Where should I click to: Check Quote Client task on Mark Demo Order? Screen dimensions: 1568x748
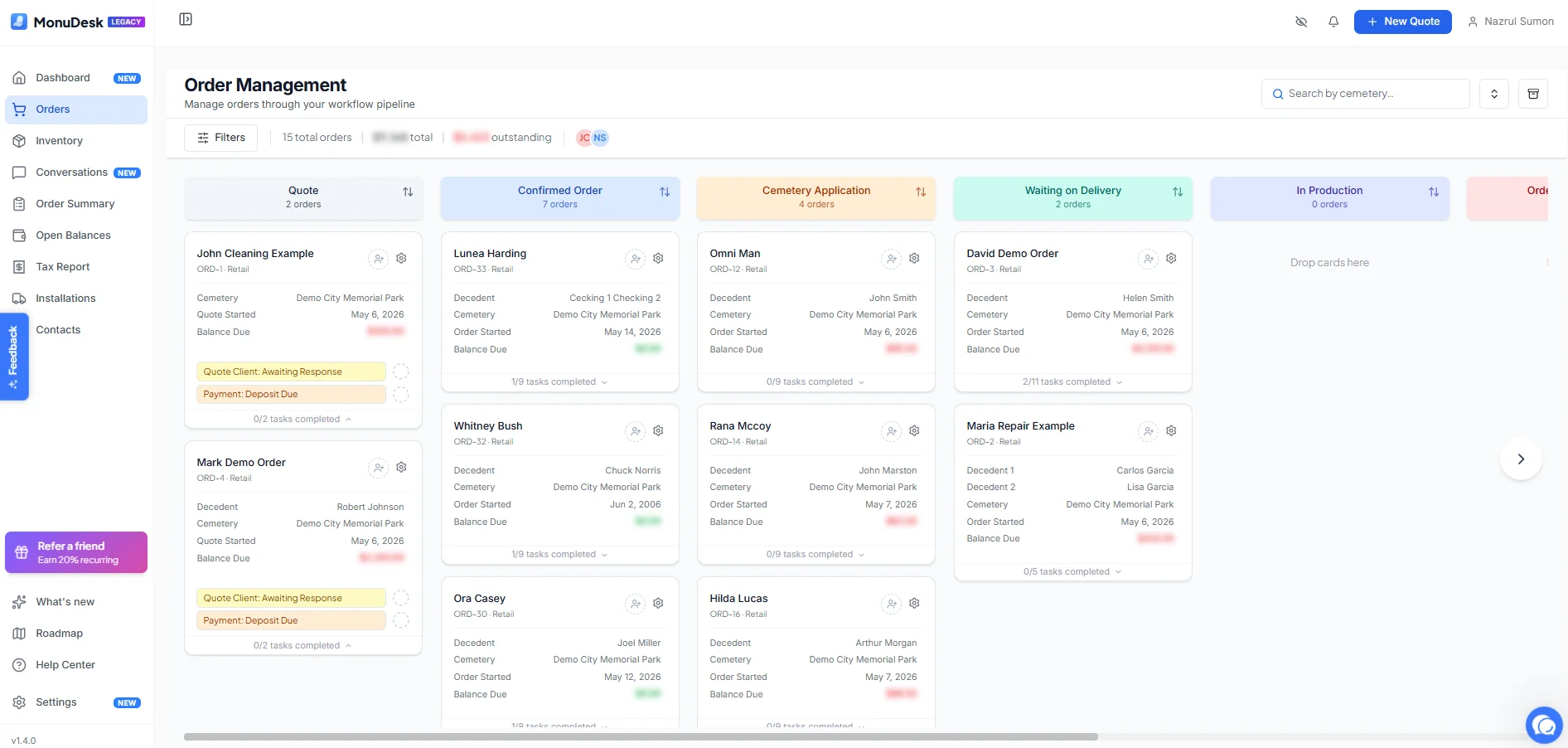[401, 598]
